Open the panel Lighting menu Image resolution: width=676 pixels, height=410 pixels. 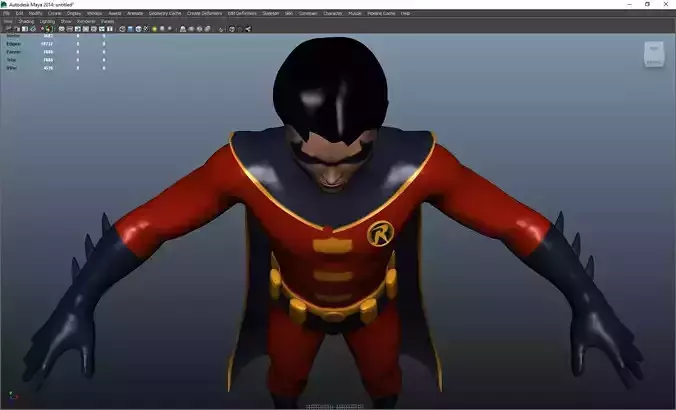click(x=47, y=21)
